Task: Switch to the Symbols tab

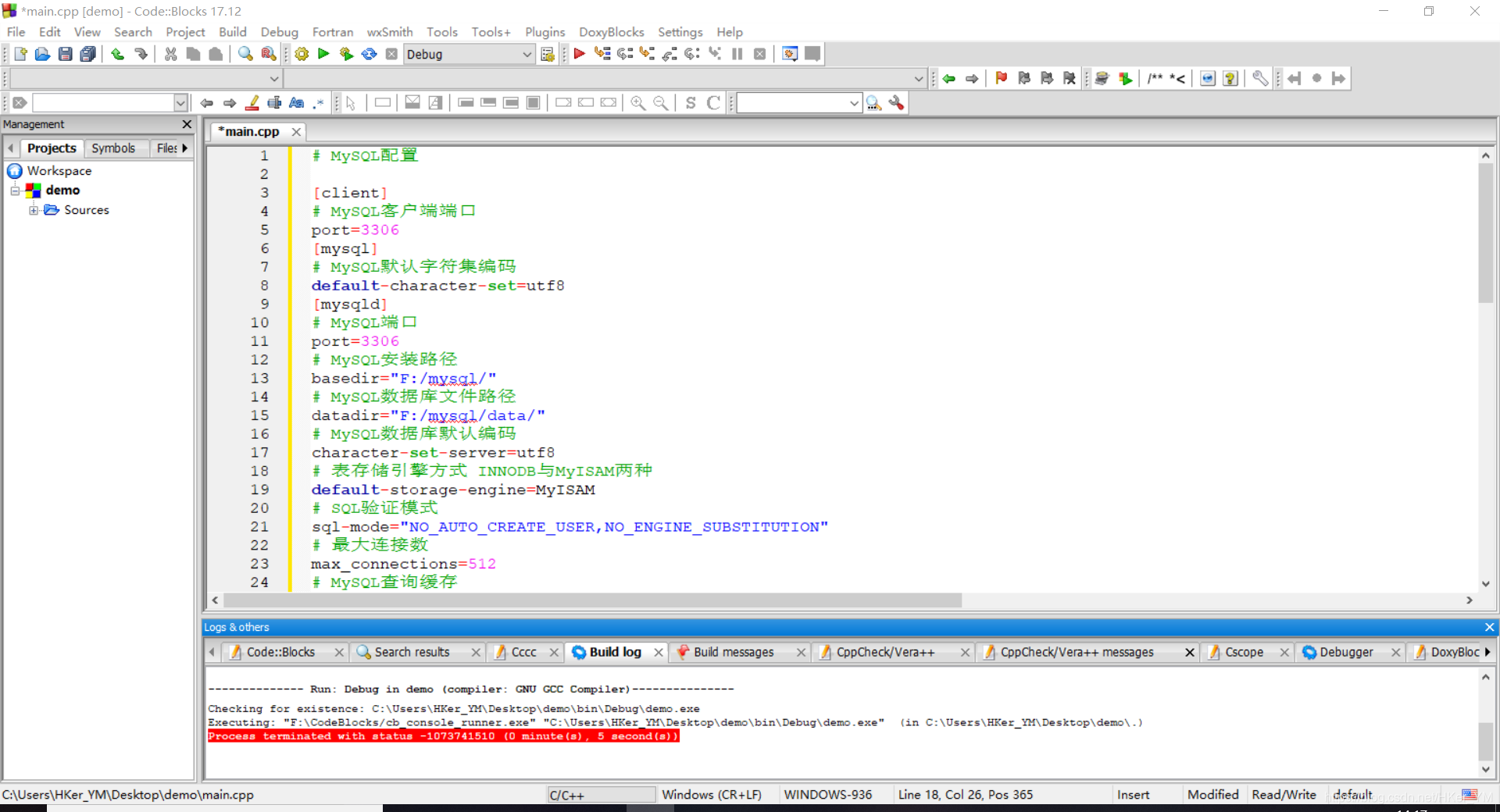Action: tap(113, 148)
